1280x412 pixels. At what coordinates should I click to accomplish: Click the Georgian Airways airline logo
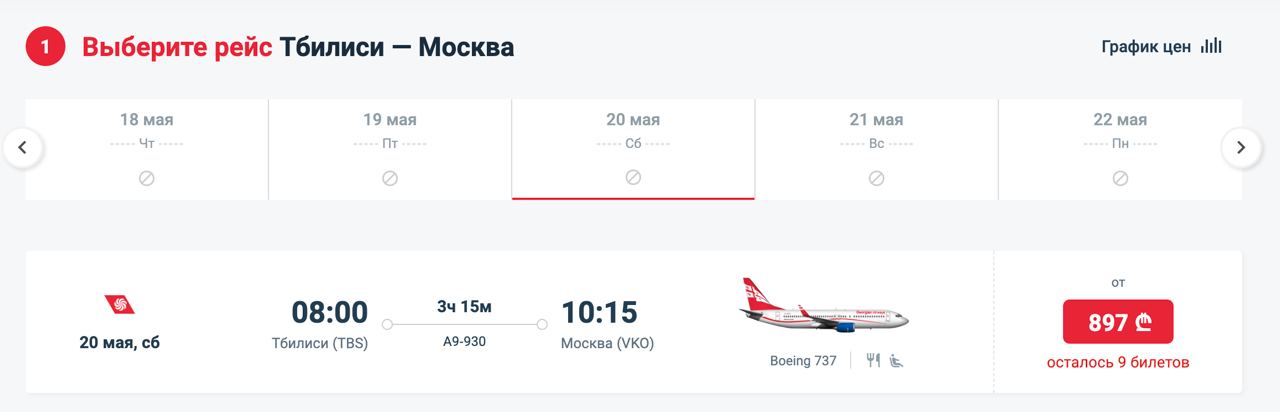[119, 305]
